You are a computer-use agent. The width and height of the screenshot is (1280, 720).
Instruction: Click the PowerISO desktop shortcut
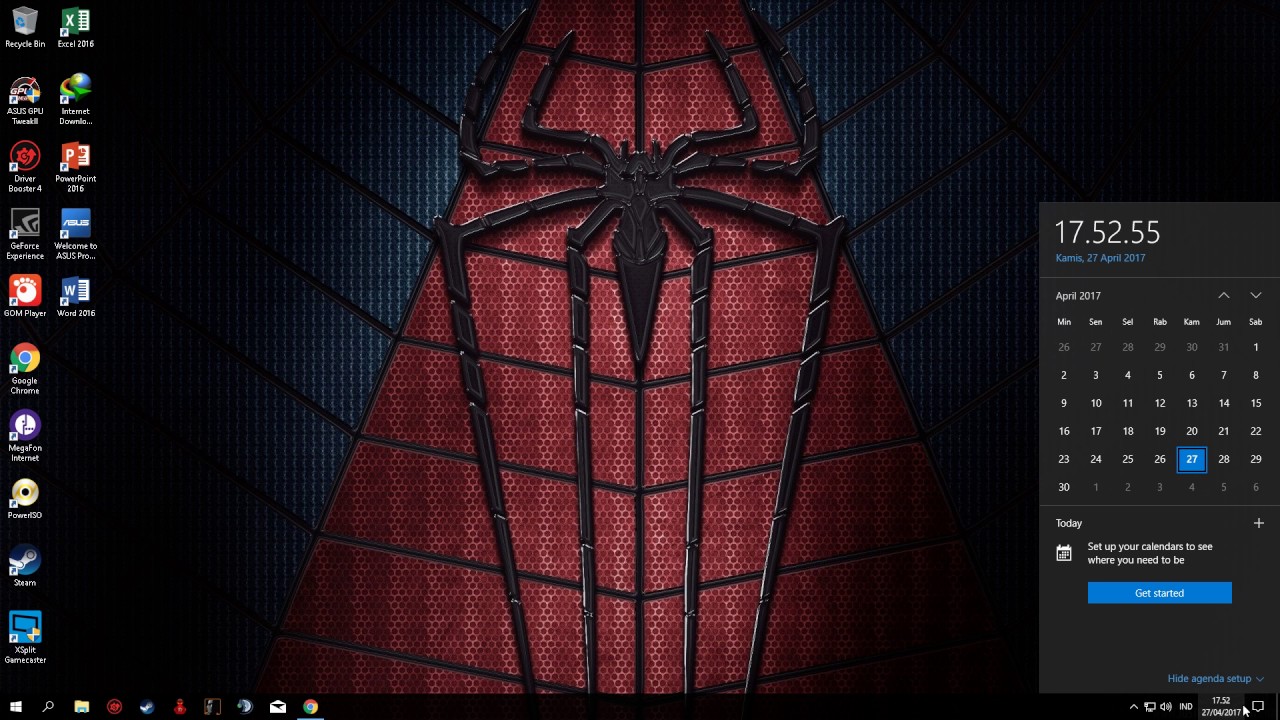tap(25, 499)
